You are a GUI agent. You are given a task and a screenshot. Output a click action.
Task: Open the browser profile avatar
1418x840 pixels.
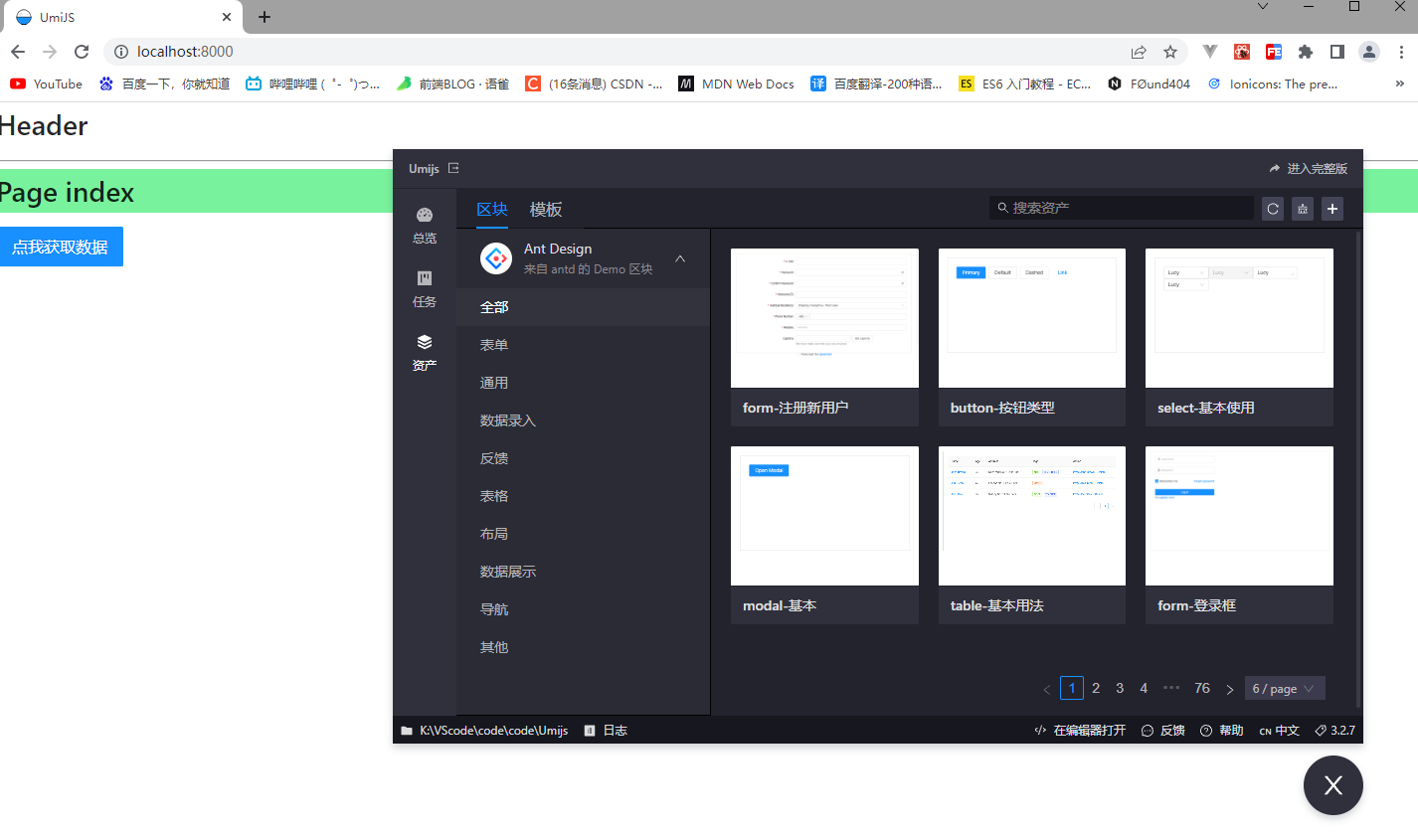1369,52
